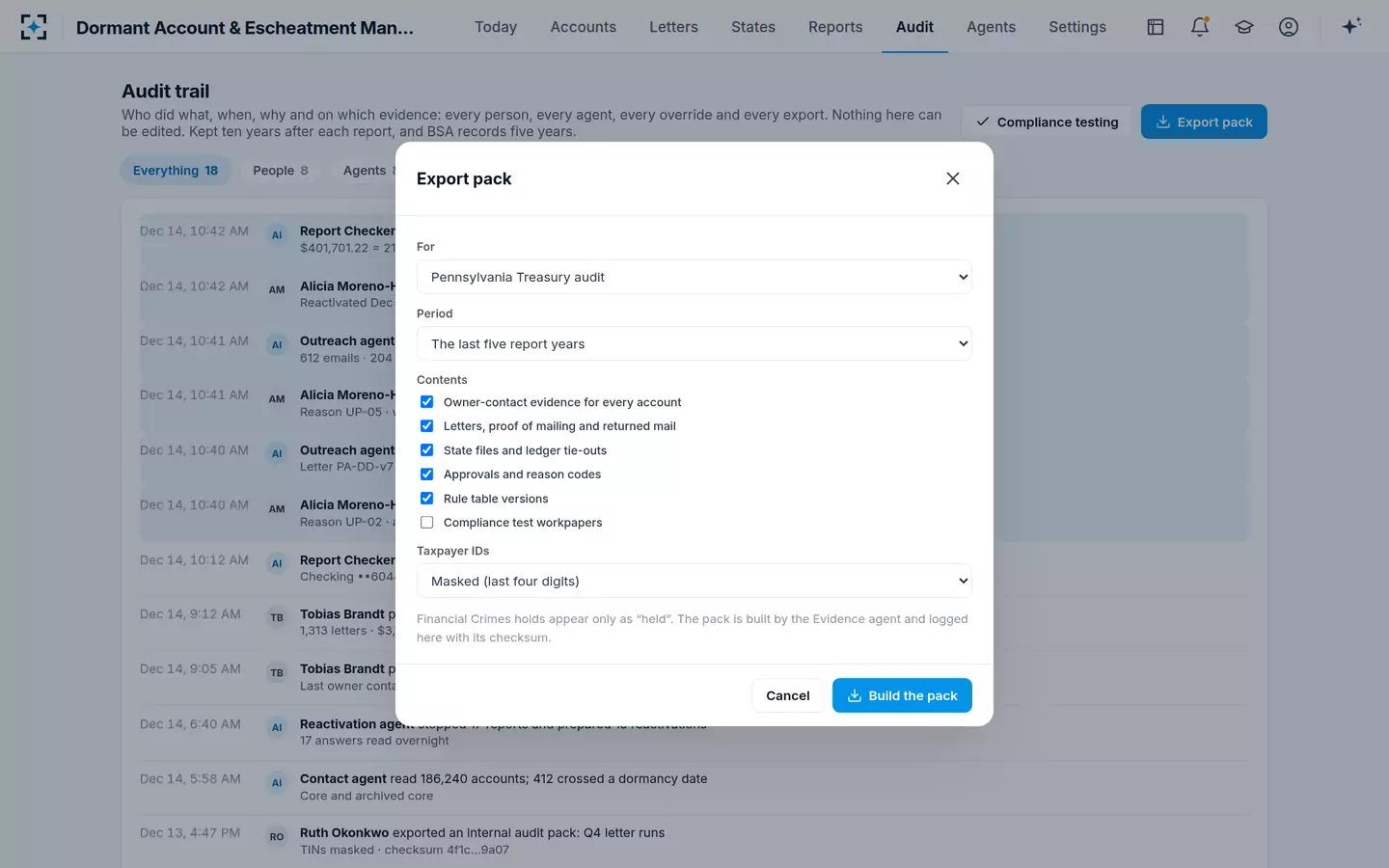The image size is (1389, 868).
Task: Click the 'Dec 14, 6:40 AM' timestamp
Action: [x=190, y=724]
